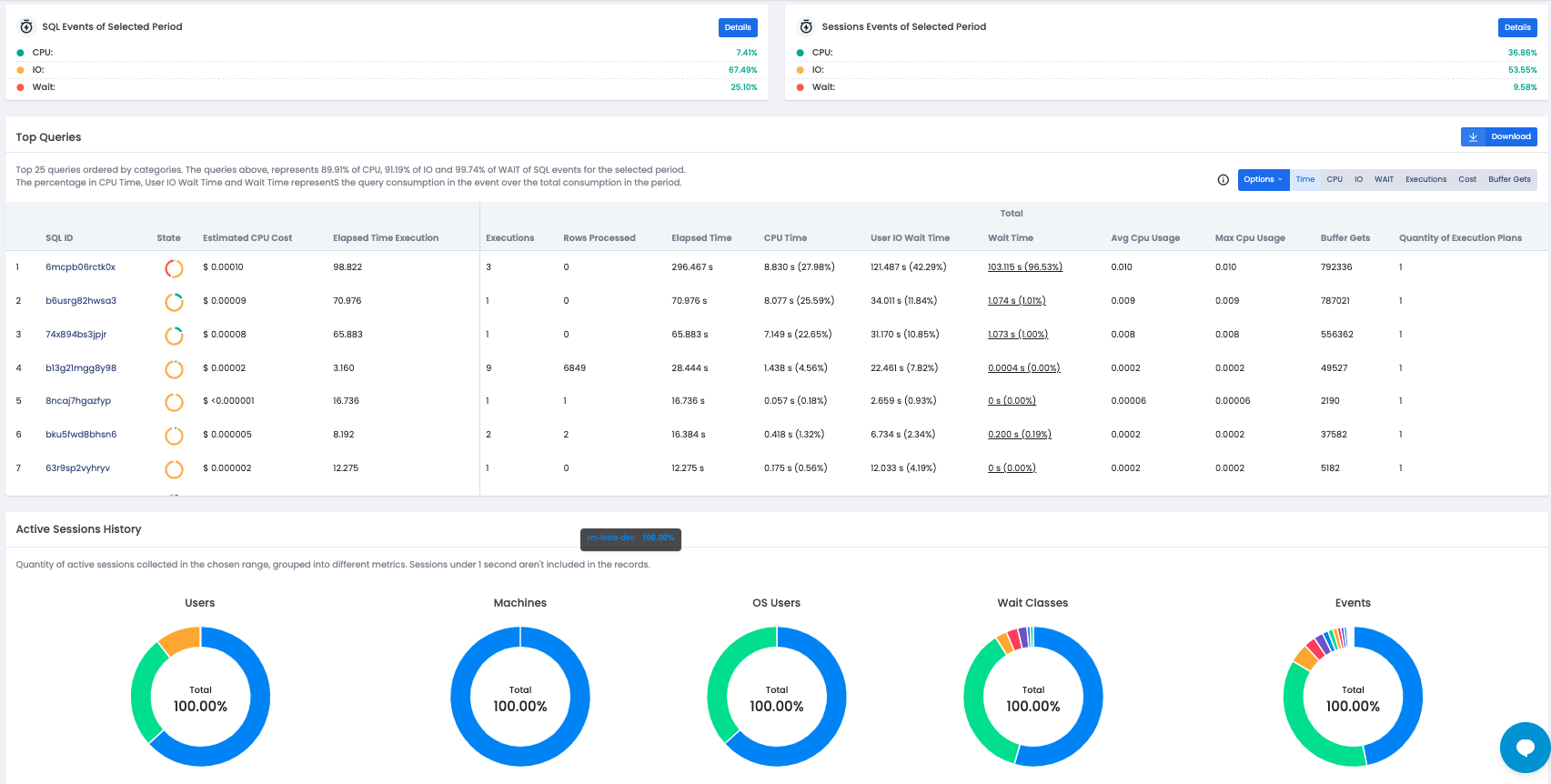Select the CPU category tab
Image resolution: width=1551 pixels, height=784 pixels.
(1334, 179)
